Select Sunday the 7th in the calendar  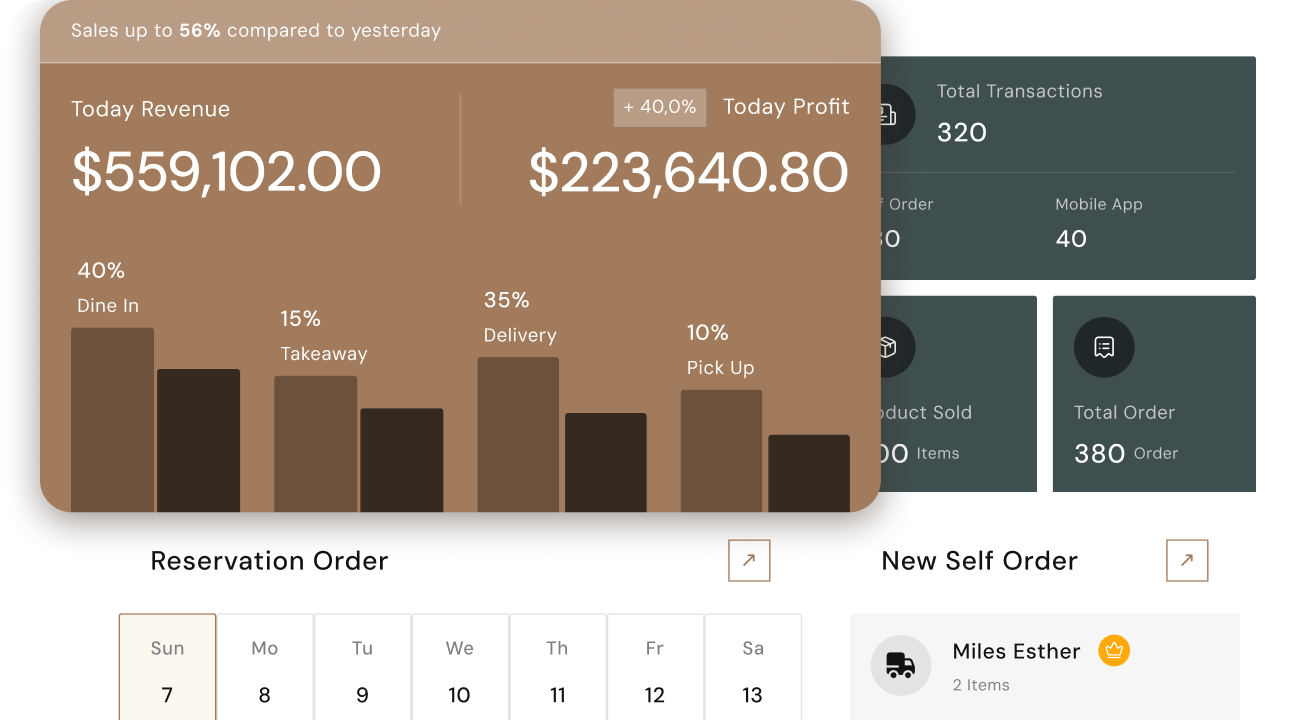pyautogui.click(x=167, y=665)
